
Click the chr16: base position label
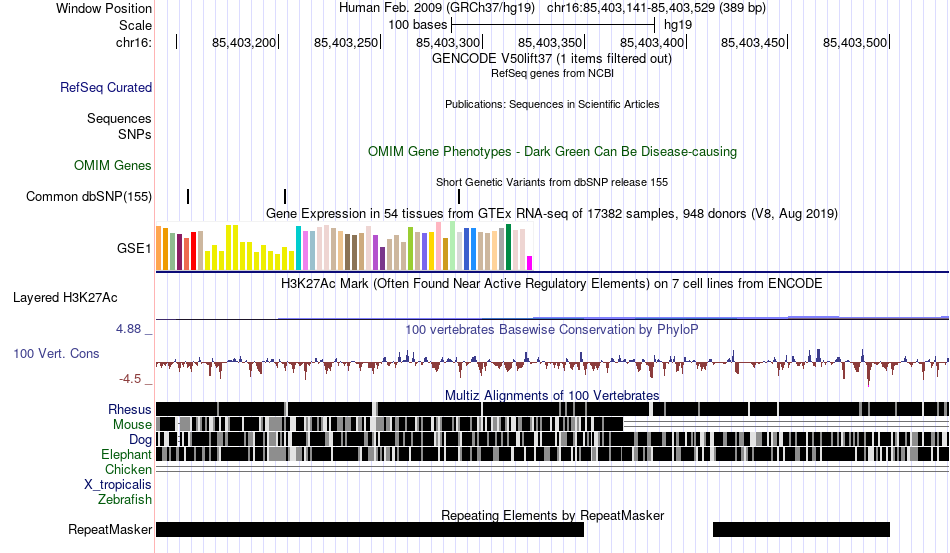(134, 42)
